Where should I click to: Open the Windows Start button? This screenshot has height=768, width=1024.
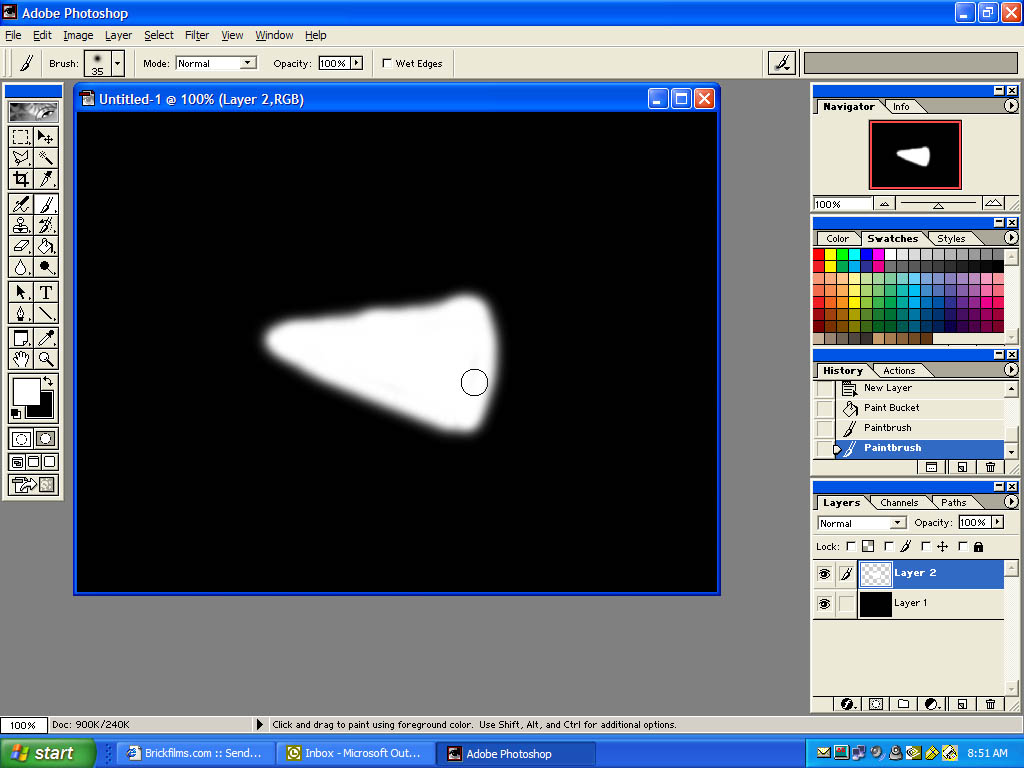[x=48, y=753]
